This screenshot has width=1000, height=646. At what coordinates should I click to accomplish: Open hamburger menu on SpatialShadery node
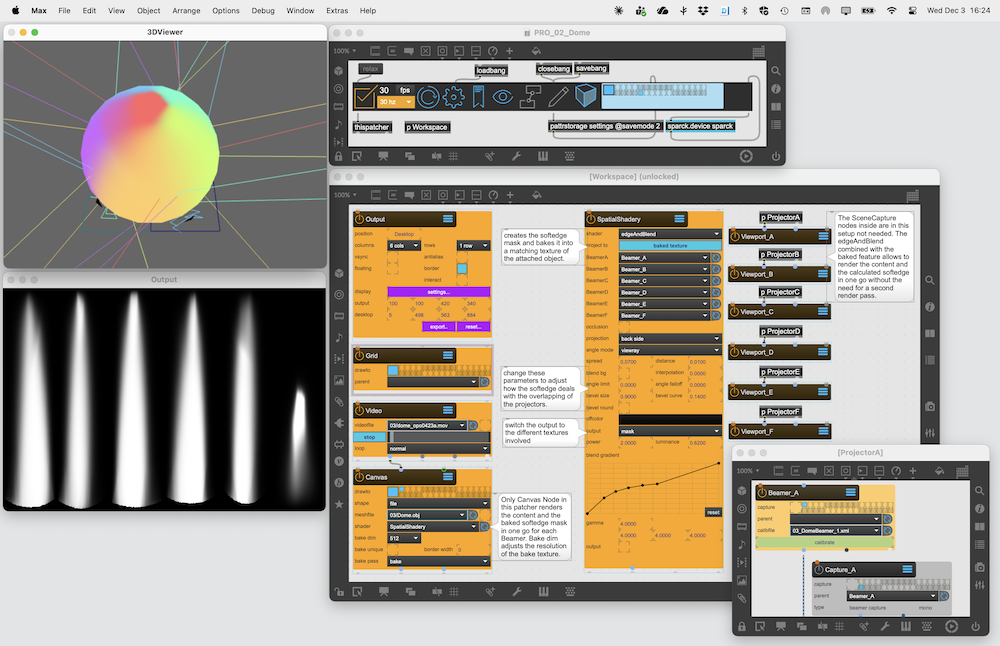678,219
